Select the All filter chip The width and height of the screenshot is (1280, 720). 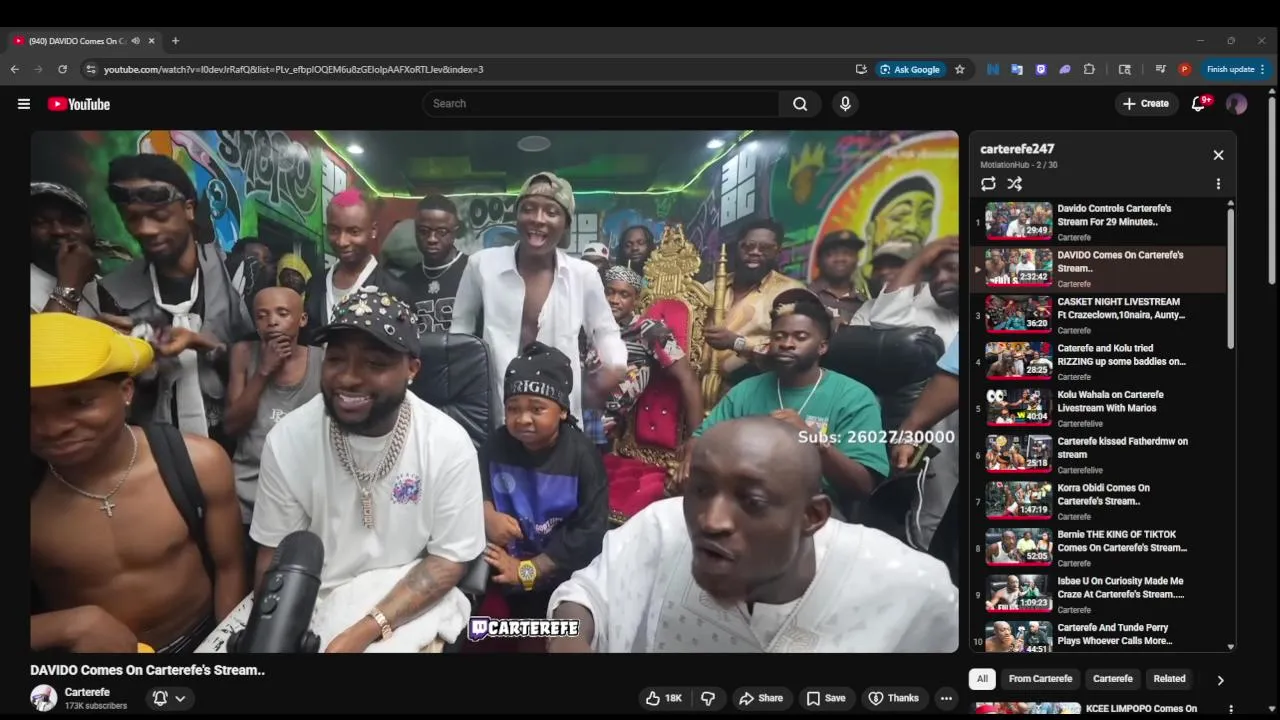point(982,679)
